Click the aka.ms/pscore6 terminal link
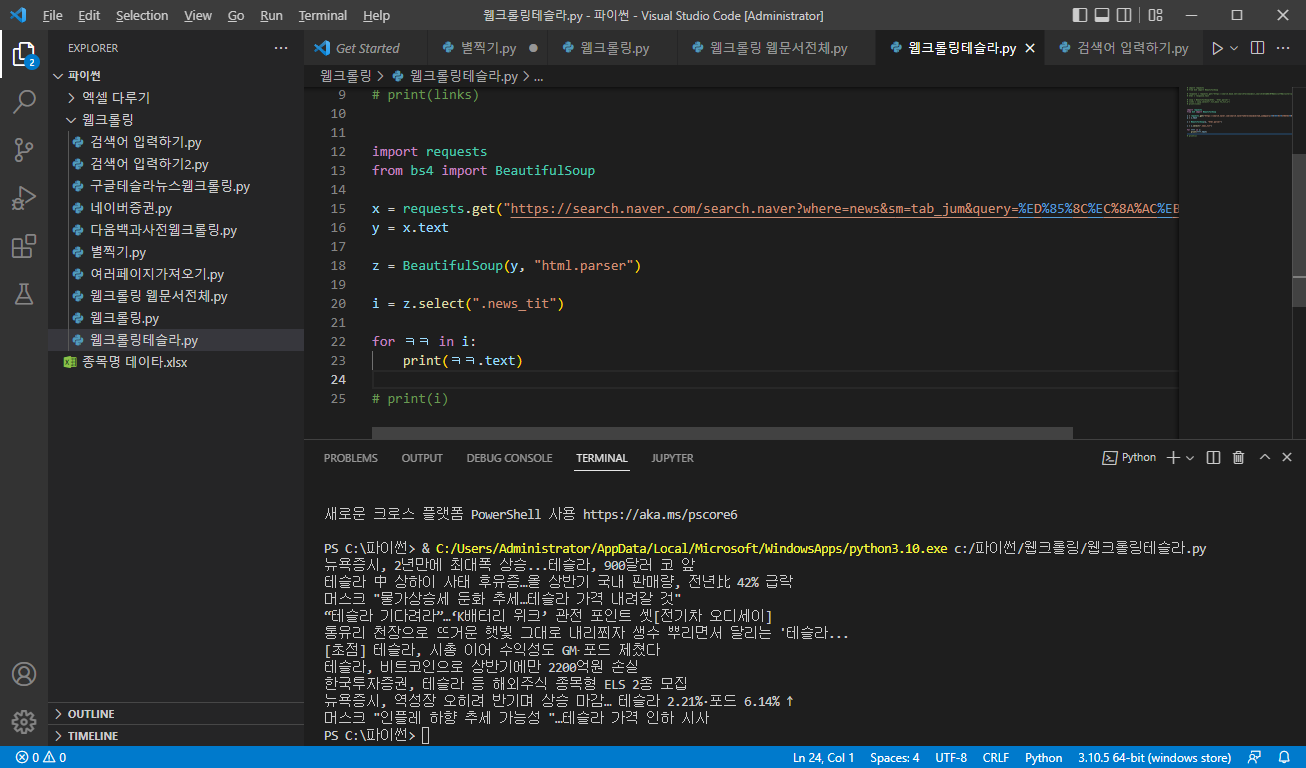The height and width of the screenshot is (768, 1306). click(660, 514)
